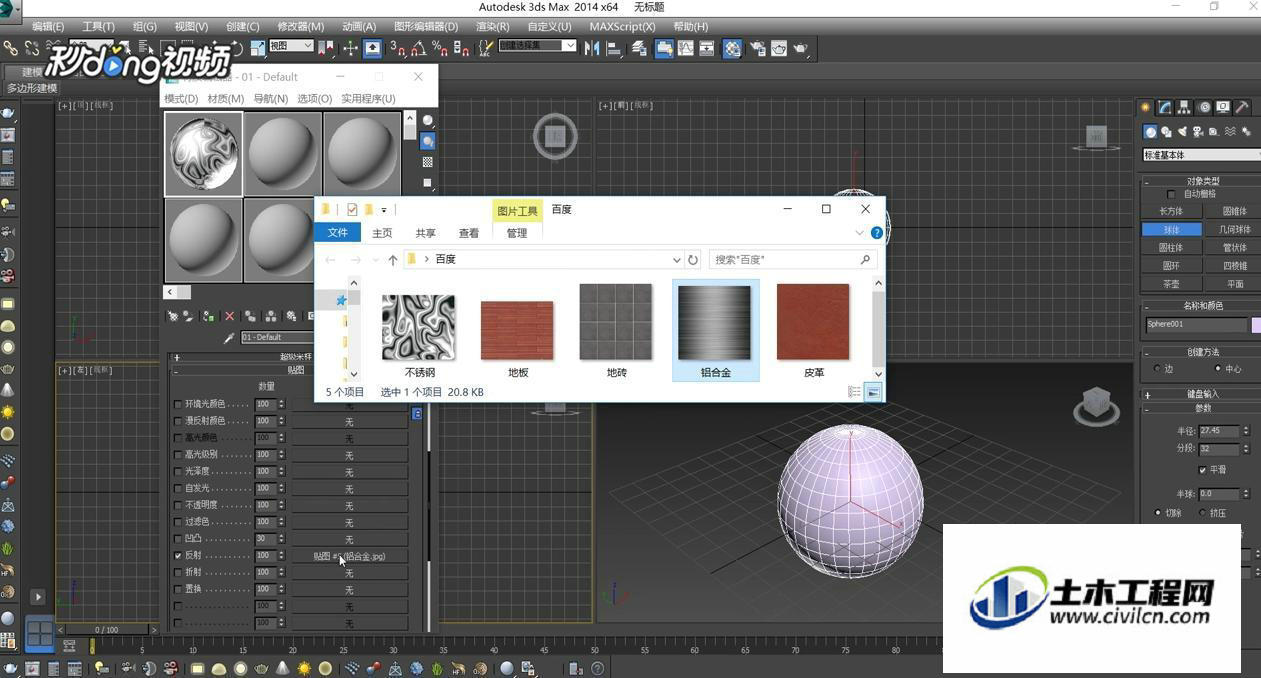
Task: Select the 边 creation method radio
Action: tap(1157, 369)
